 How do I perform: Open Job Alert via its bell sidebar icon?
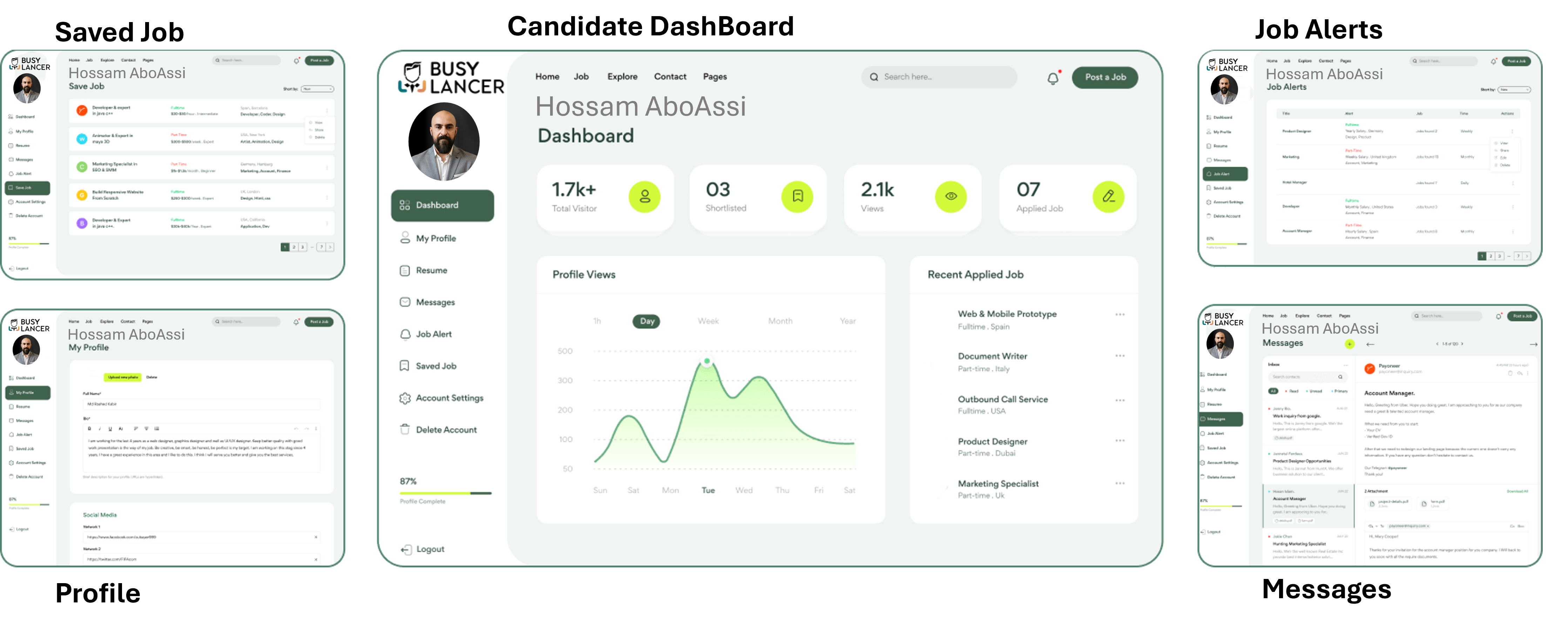405,334
